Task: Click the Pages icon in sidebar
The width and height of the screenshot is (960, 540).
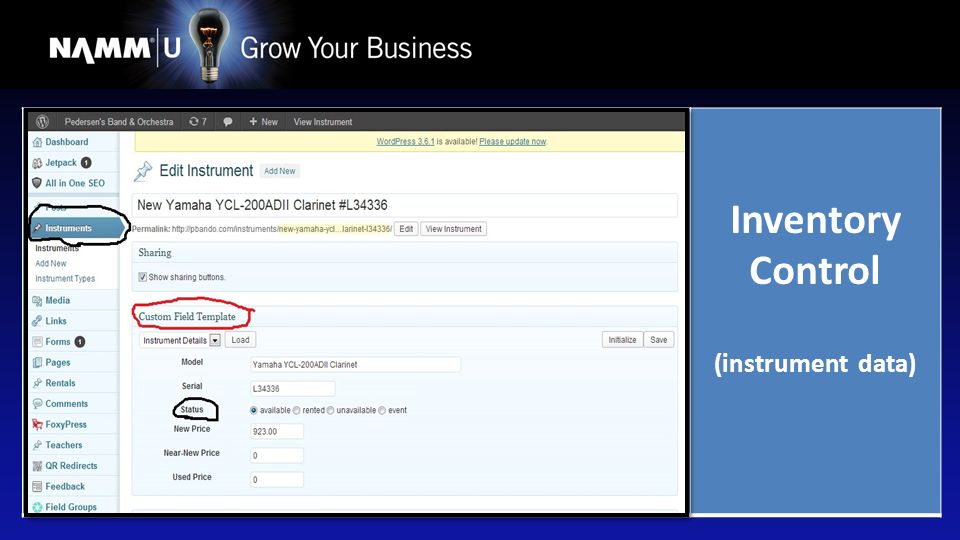Action: pos(37,362)
